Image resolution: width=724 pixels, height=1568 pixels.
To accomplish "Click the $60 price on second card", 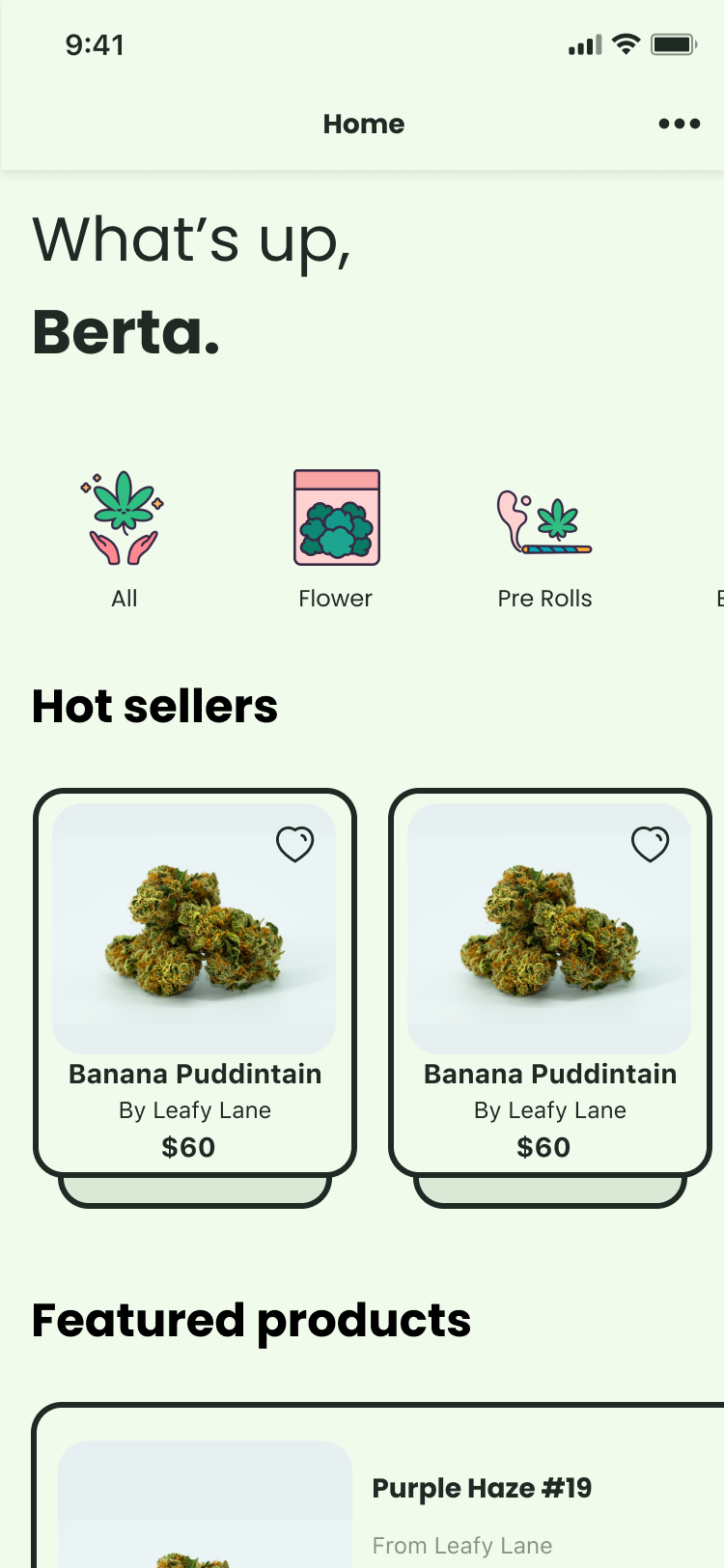I will (543, 1147).
